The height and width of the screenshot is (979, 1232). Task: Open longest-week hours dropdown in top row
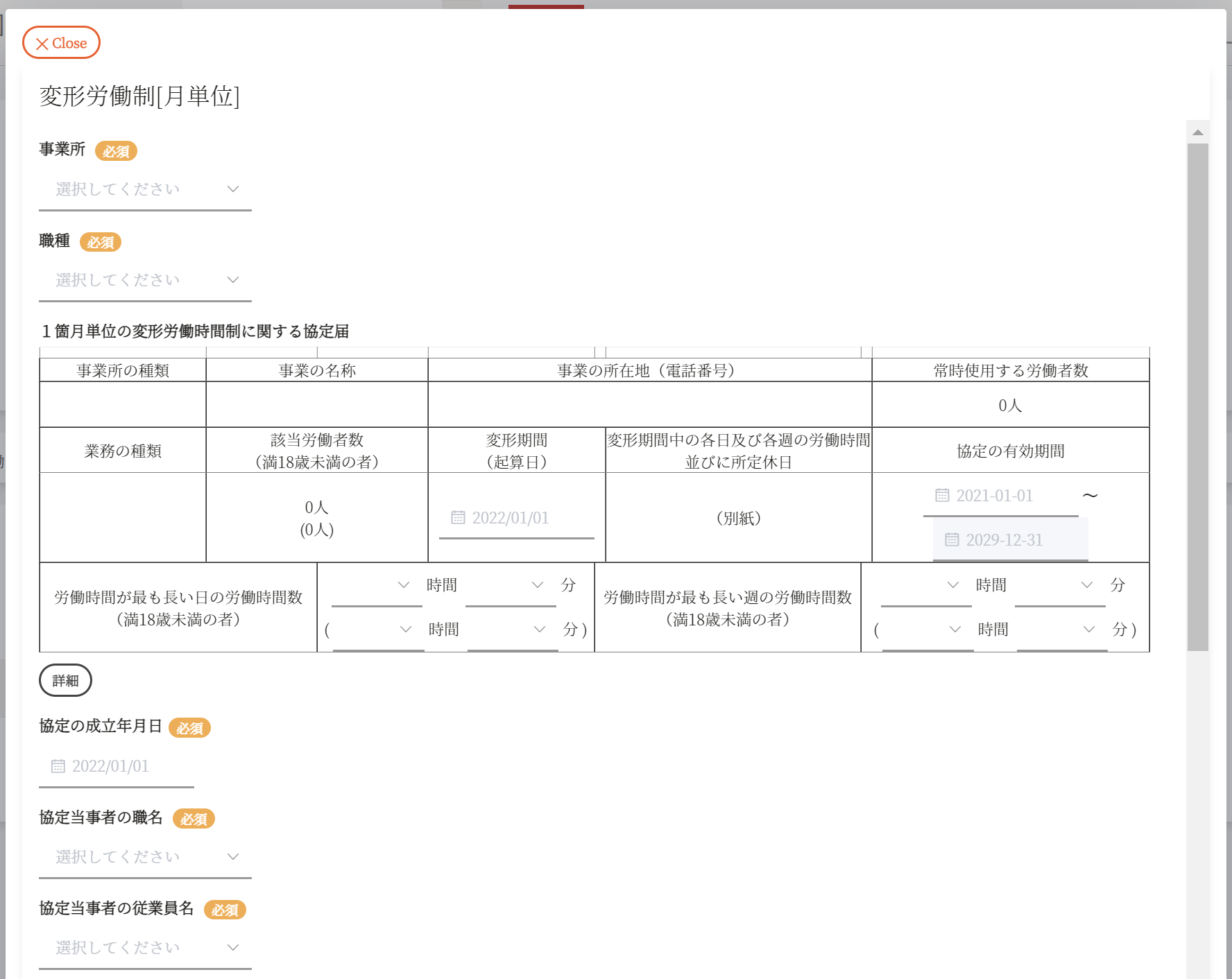click(926, 585)
